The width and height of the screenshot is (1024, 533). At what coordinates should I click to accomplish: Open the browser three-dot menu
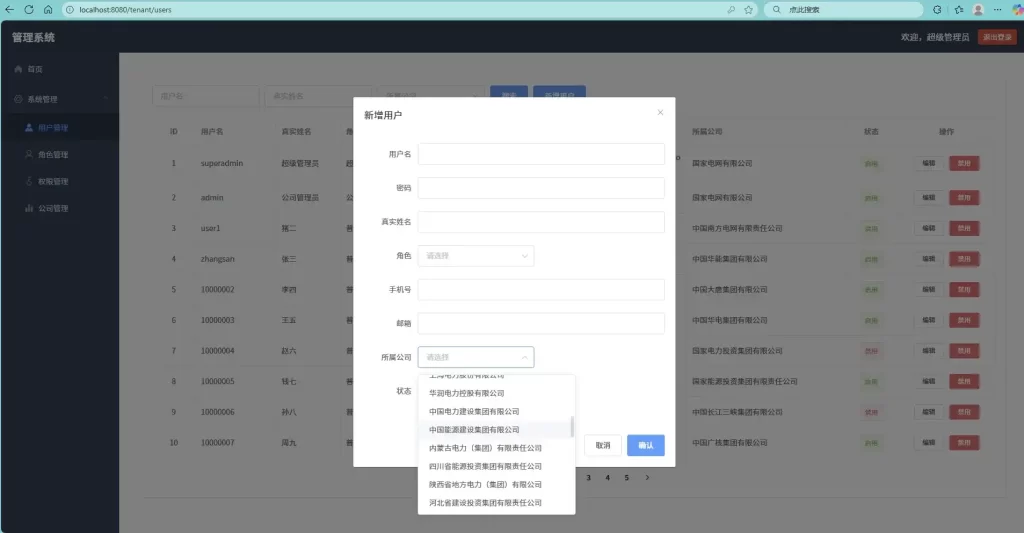(997, 10)
